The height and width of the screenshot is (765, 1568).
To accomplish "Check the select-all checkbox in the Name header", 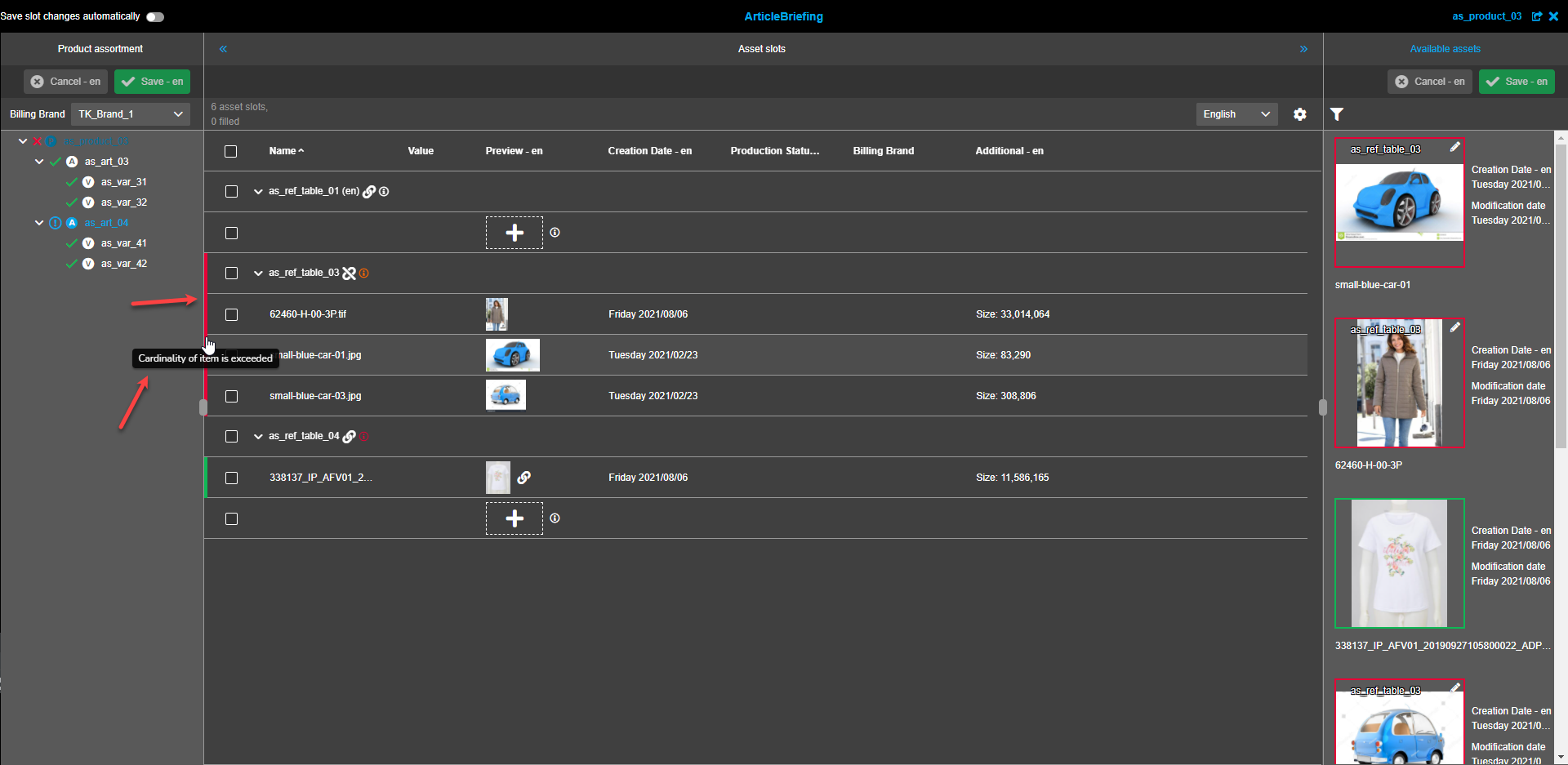I will tap(230, 151).
